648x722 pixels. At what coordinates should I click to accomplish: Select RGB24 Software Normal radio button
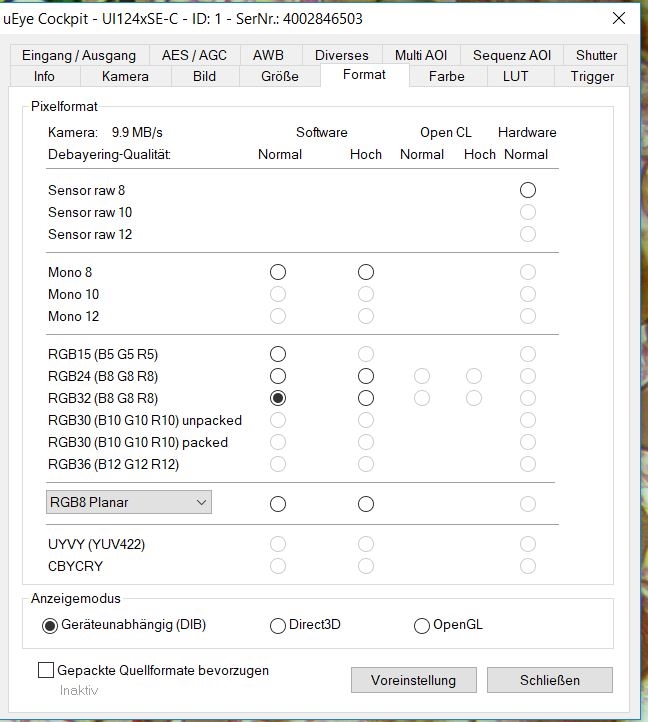(x=278, y=376)
